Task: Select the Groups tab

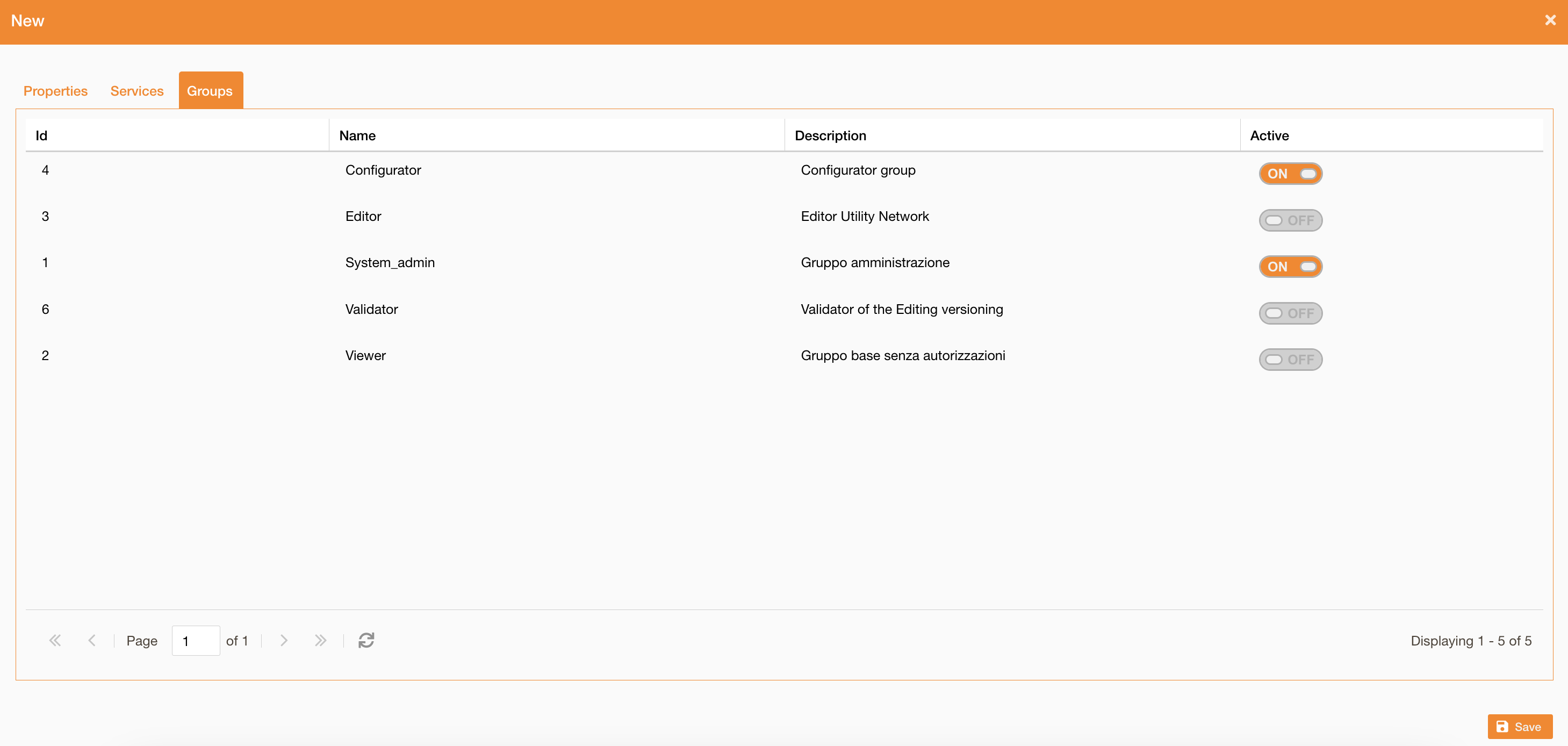Action: click(x=210, y=91)
